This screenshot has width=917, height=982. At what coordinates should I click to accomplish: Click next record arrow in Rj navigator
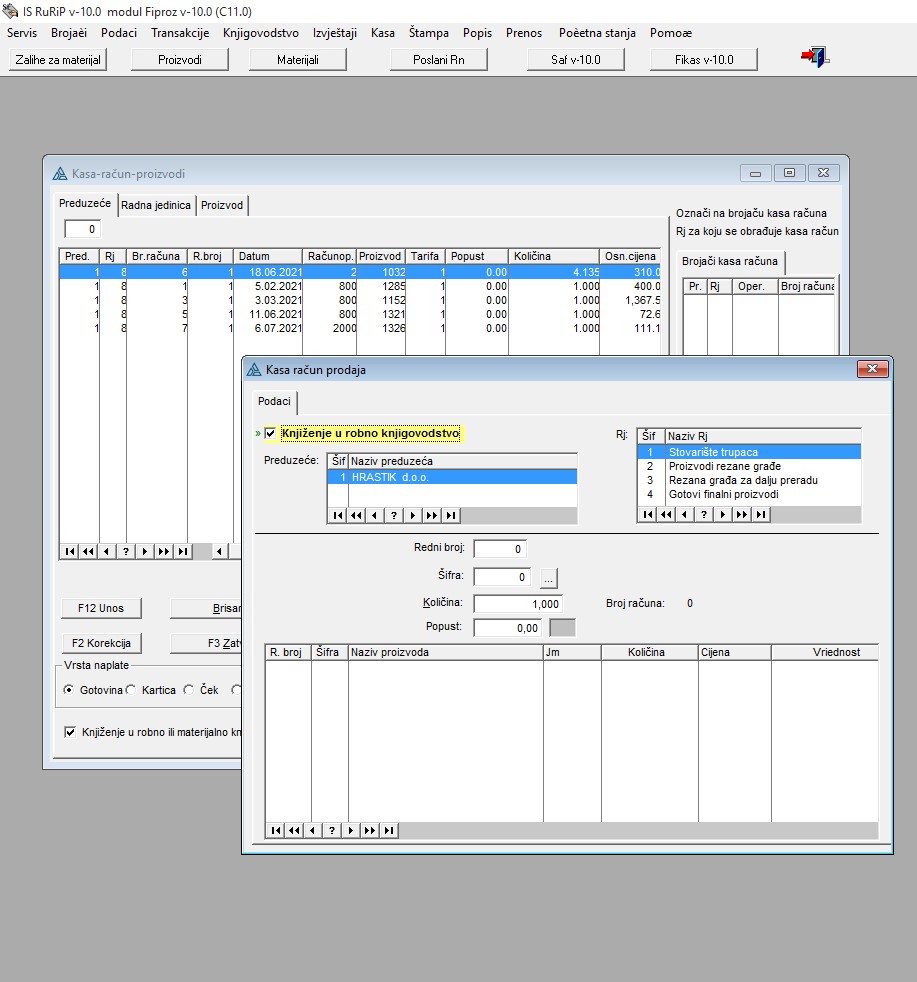722,514
